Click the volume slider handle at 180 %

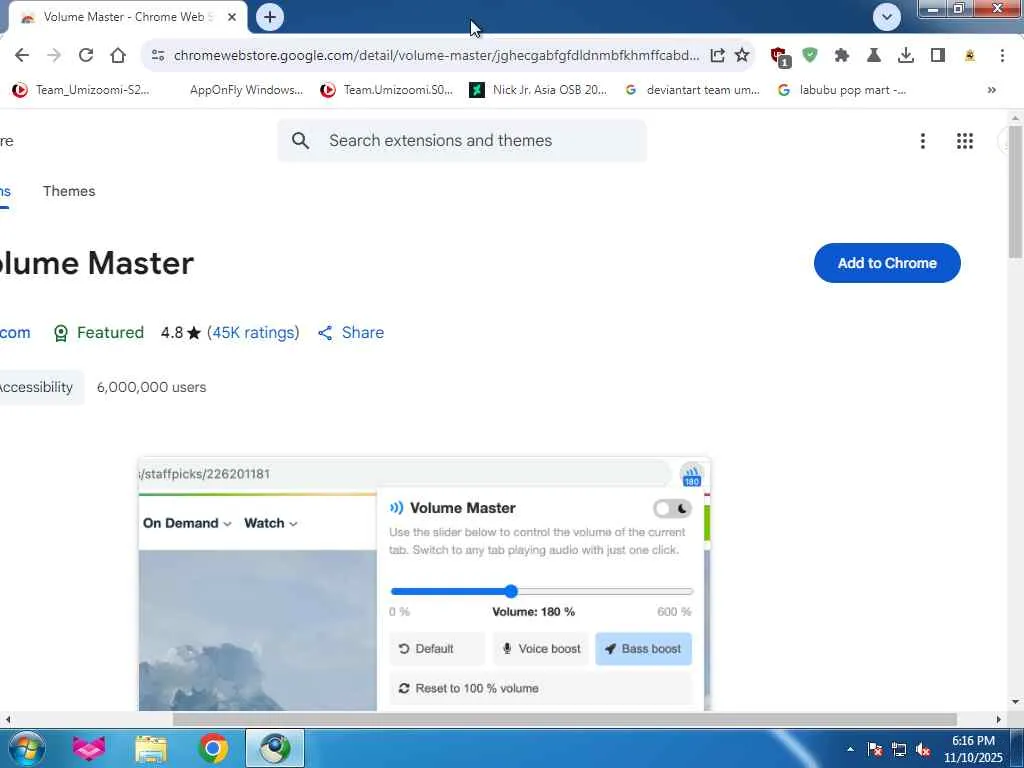[x=511, y=592]
